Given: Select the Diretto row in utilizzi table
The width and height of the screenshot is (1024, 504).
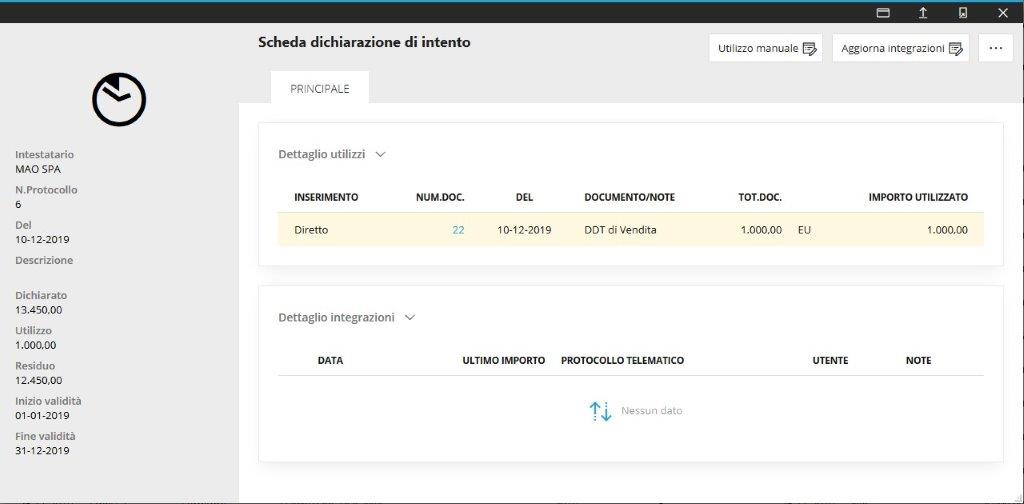Looking at the screenshot, I should point(311,230).
